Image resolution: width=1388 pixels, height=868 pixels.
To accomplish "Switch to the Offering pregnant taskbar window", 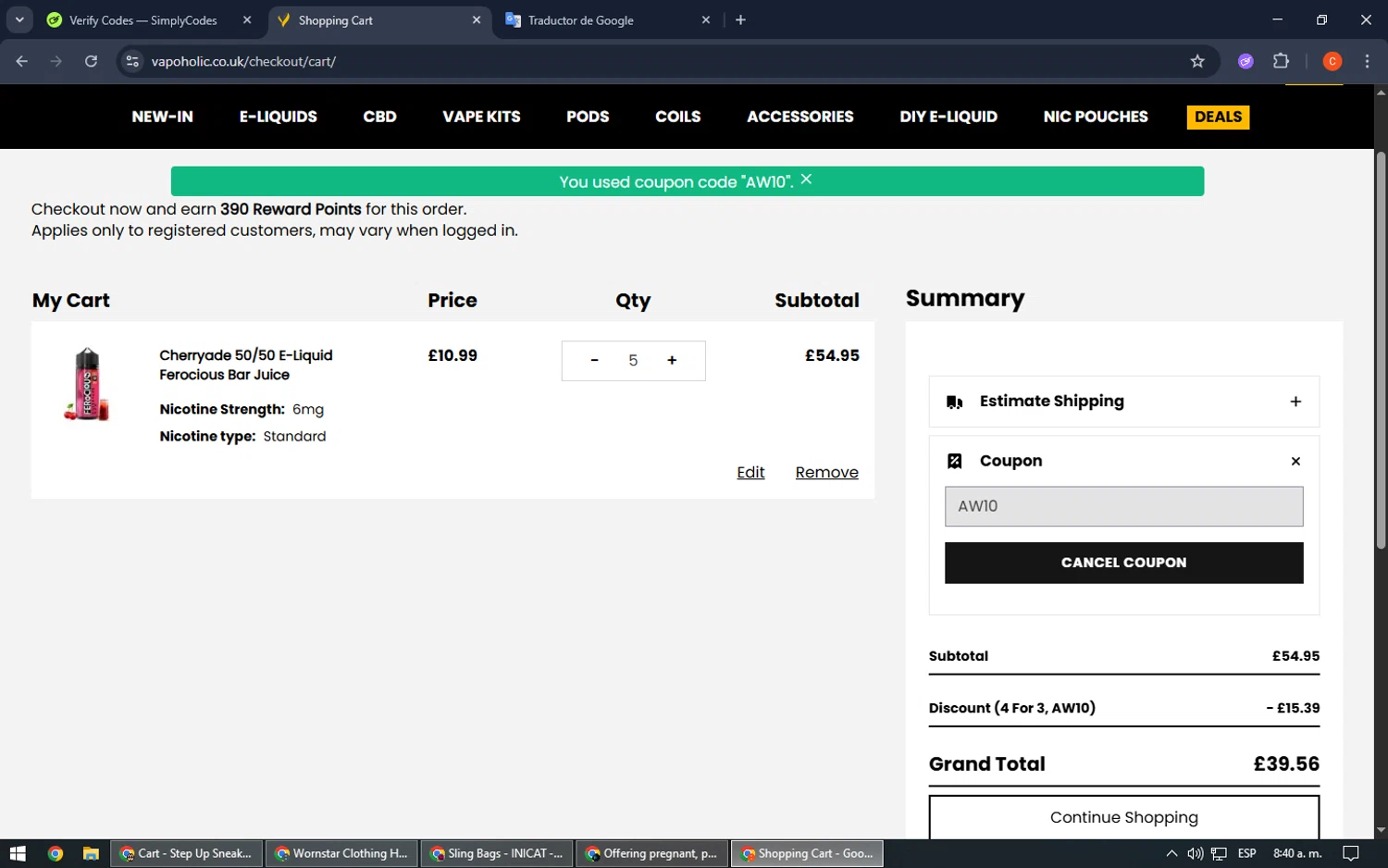I will pyautogui.click(x=652, y=853).
